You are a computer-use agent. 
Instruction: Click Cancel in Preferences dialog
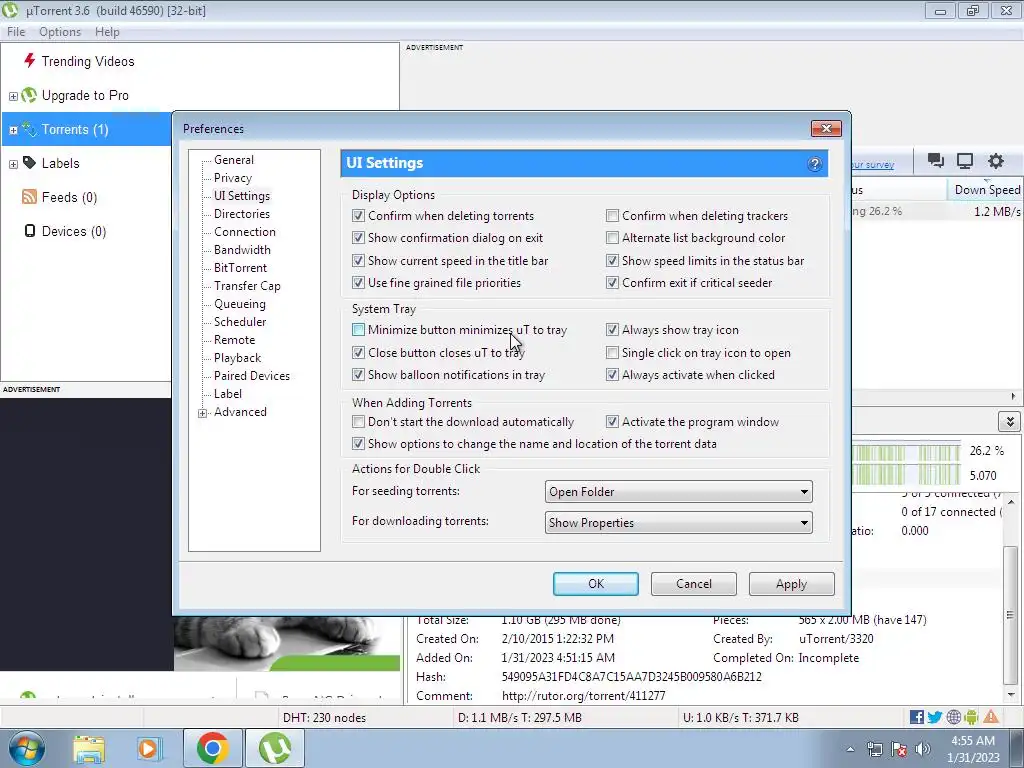pyautogui.click(x=694, y=584)
